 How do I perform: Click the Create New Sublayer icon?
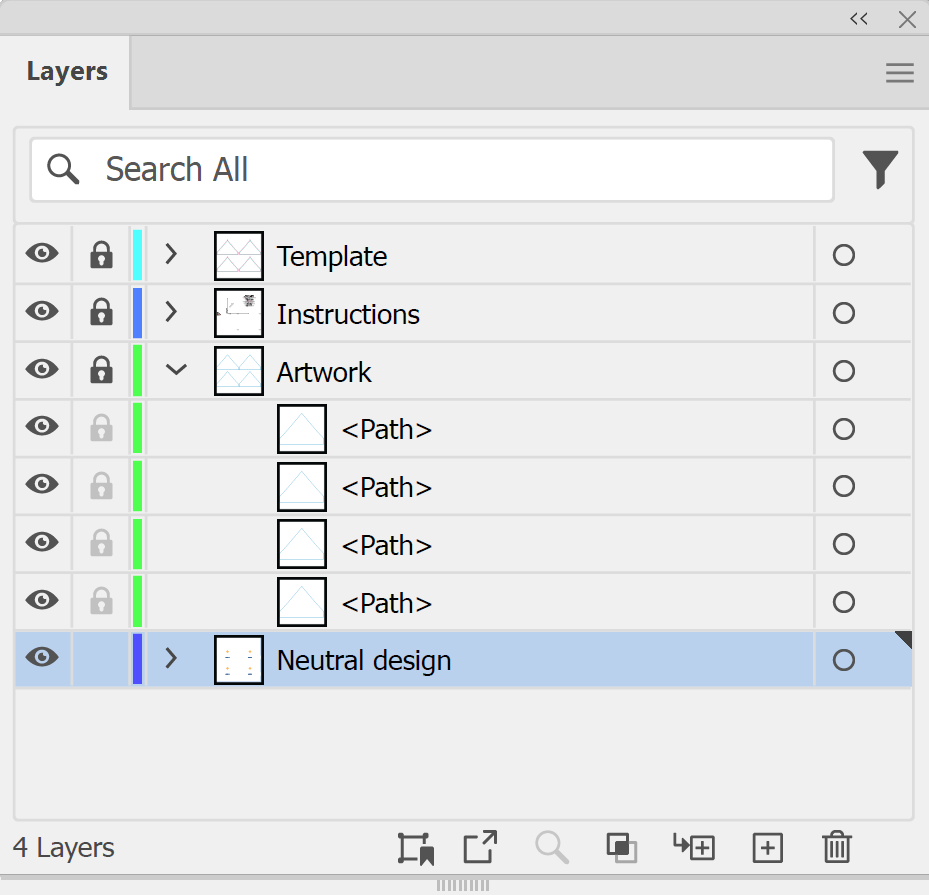(x=694, y=847)
